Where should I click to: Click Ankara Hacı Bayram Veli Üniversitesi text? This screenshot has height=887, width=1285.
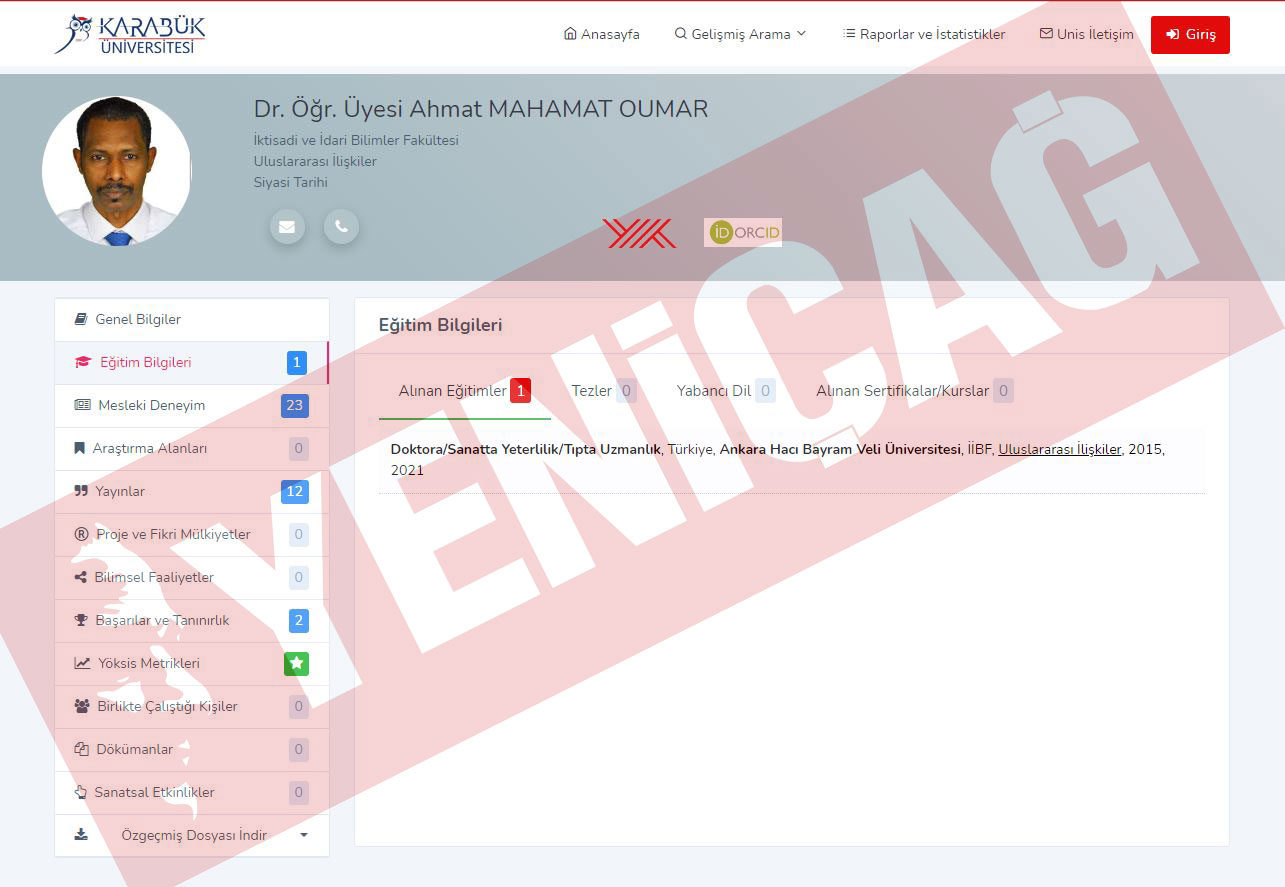coord(840,450)
